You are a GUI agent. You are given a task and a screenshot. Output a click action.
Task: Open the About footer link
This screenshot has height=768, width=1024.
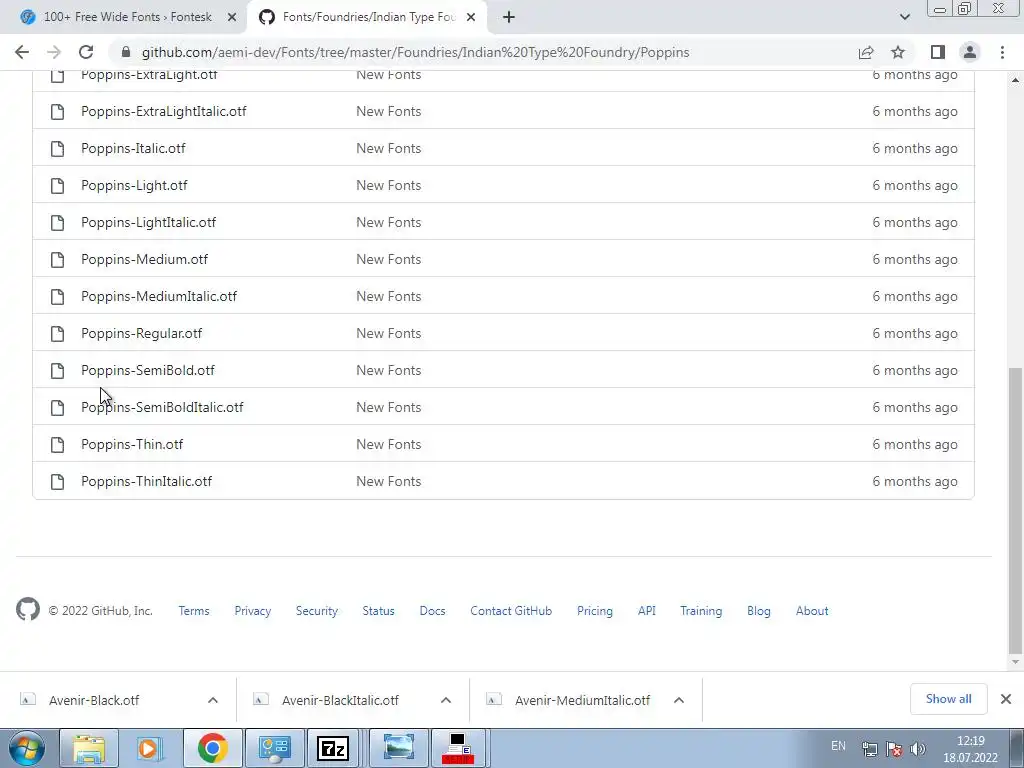pos(812,611)
